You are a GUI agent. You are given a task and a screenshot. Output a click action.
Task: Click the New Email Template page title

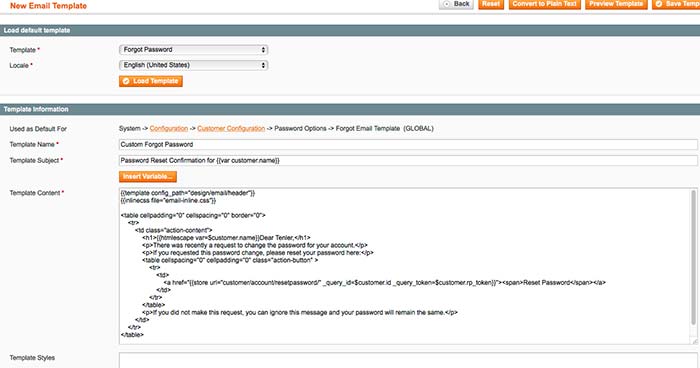[x=48, y=6]
